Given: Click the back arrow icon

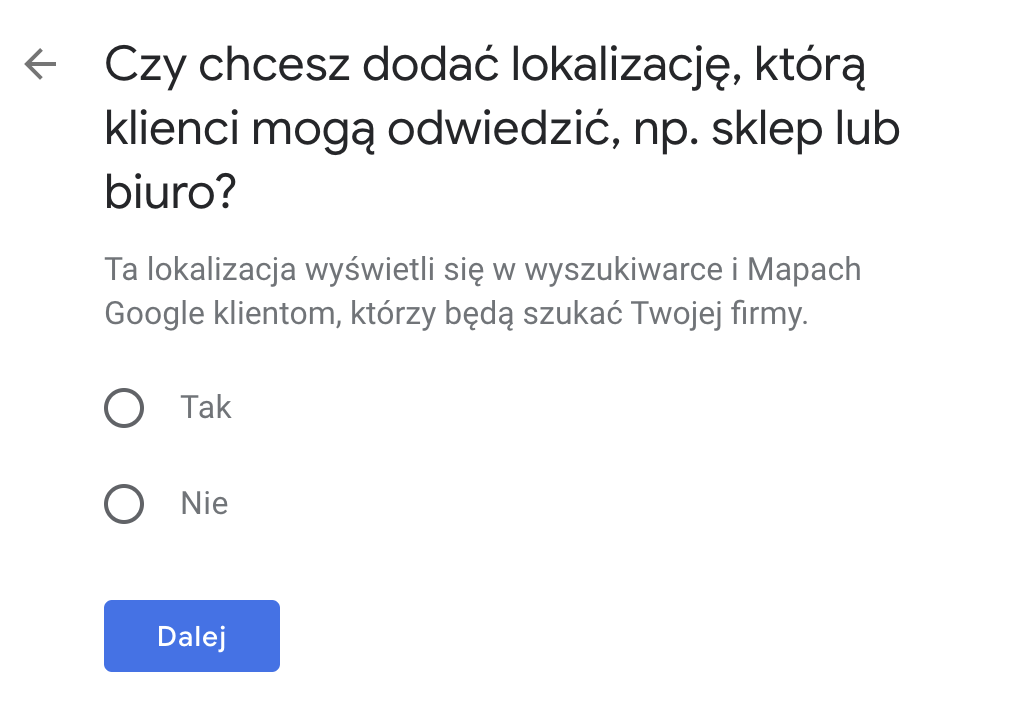Looking at the screenshot, I should pos(40,65).
